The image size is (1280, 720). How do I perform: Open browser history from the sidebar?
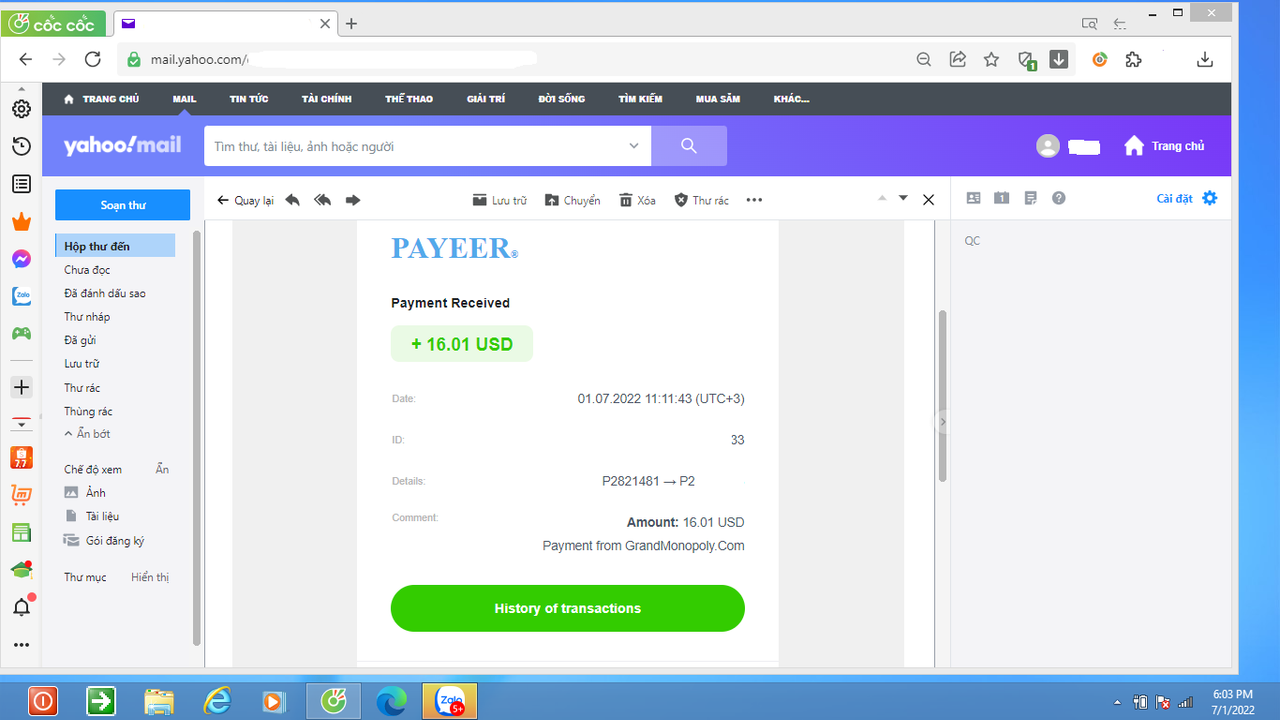[x=21, y=147]
